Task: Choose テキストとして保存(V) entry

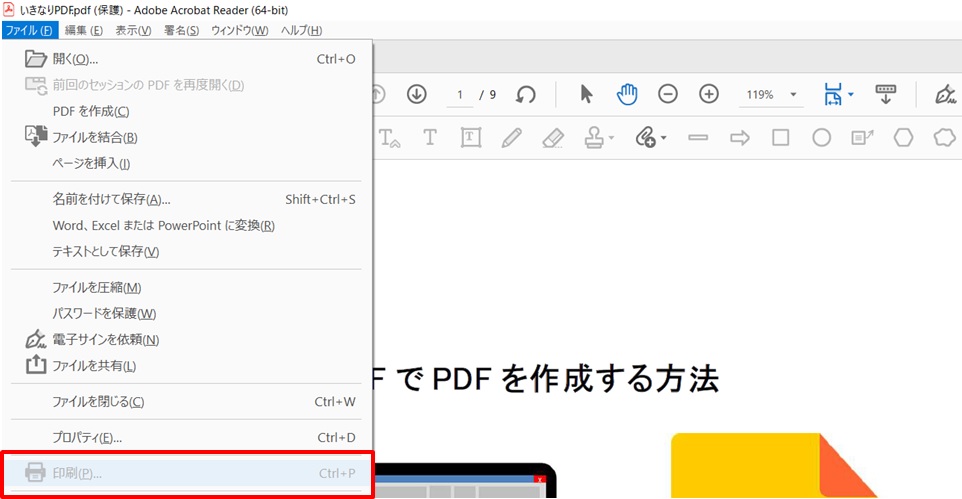Action: 185,251
